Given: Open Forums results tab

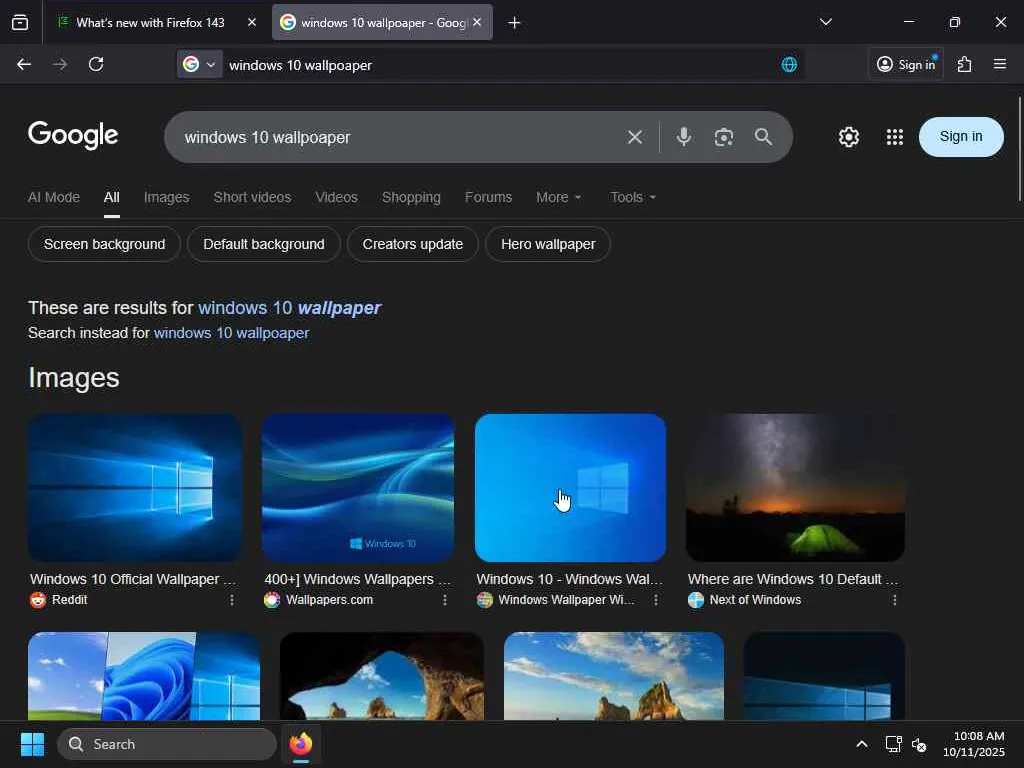Looking at the screenshot, I should pyautogui.click(x=488, y=197).
